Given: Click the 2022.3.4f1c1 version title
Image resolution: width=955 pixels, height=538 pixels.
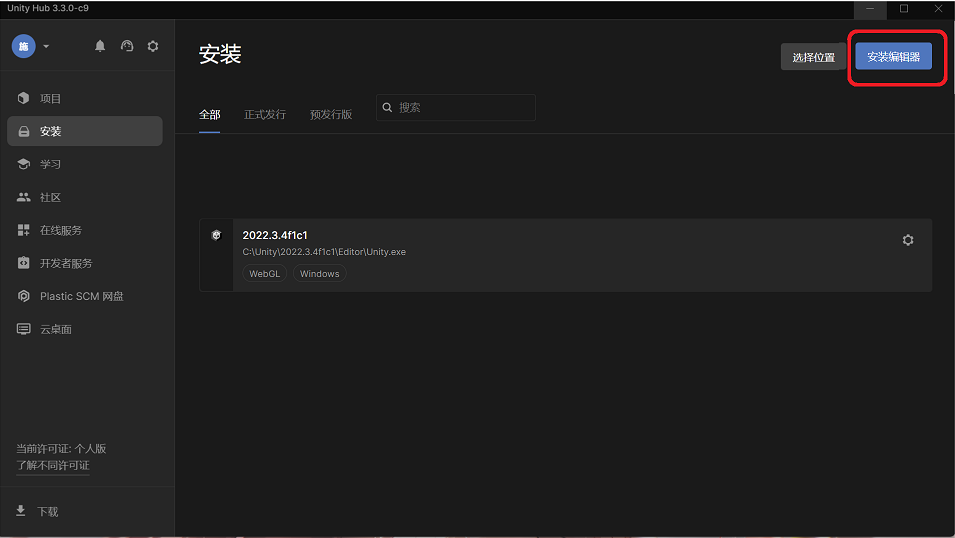Looking at the screenshot, I should [x=275, y=235].
